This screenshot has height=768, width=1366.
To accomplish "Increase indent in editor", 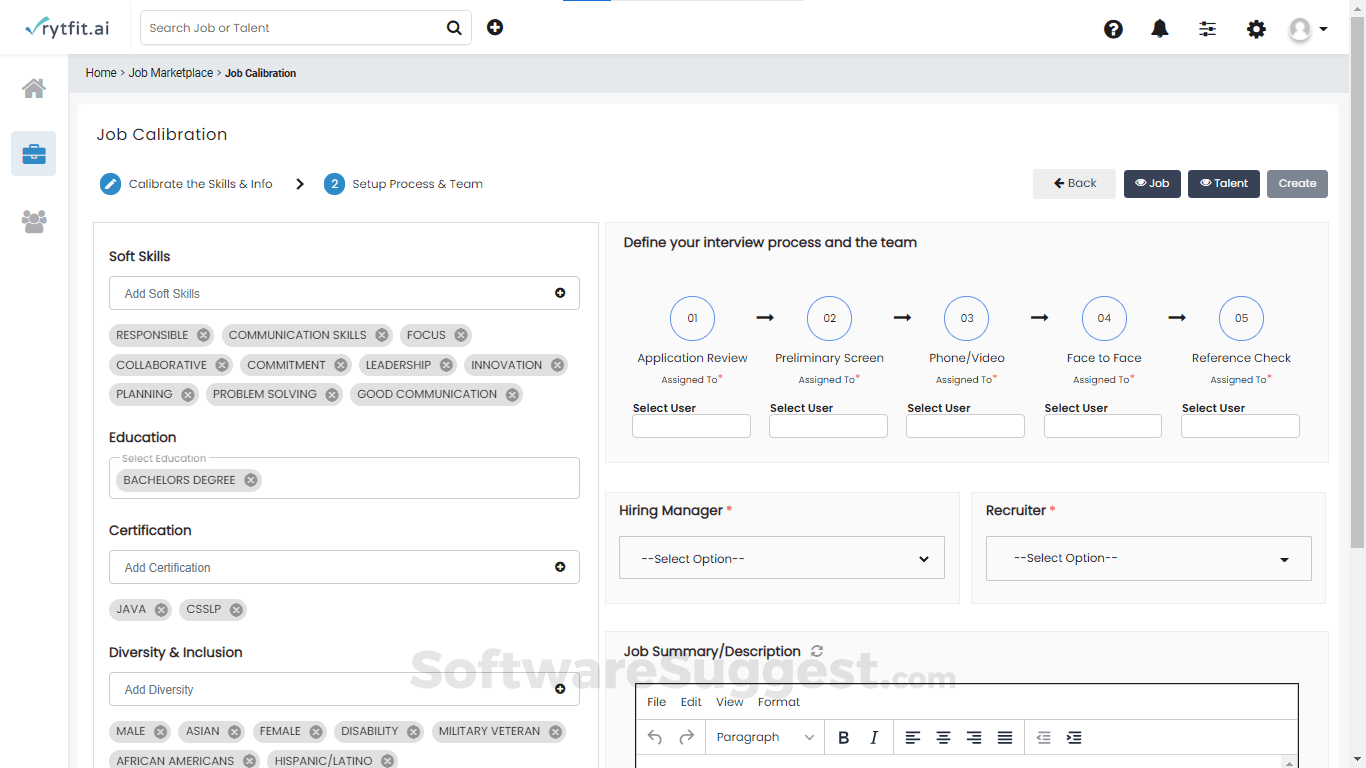I will [1074, 737].
